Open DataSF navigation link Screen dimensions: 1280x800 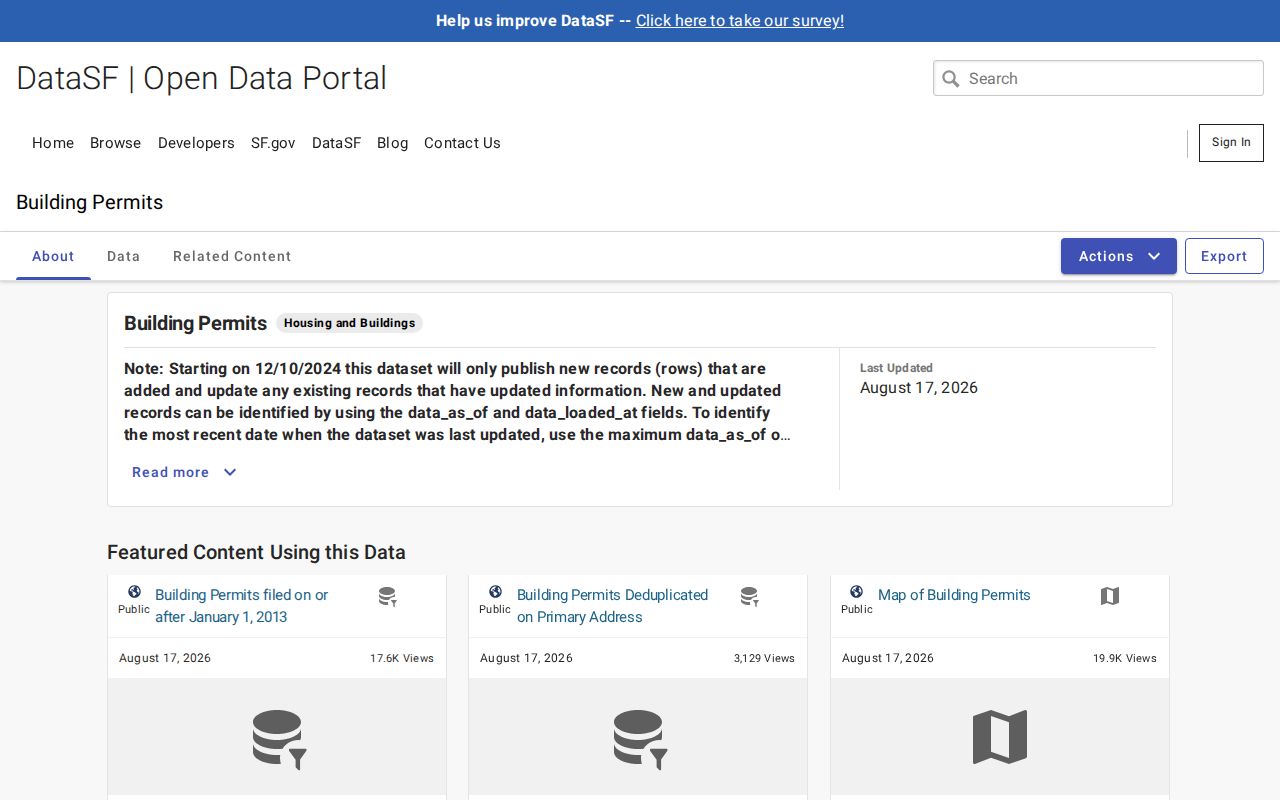(336, 143)
